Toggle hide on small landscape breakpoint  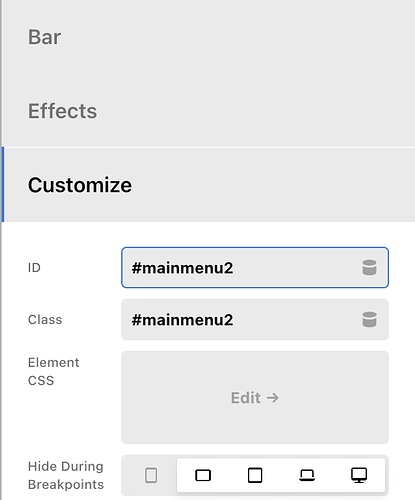click(203, 475)
